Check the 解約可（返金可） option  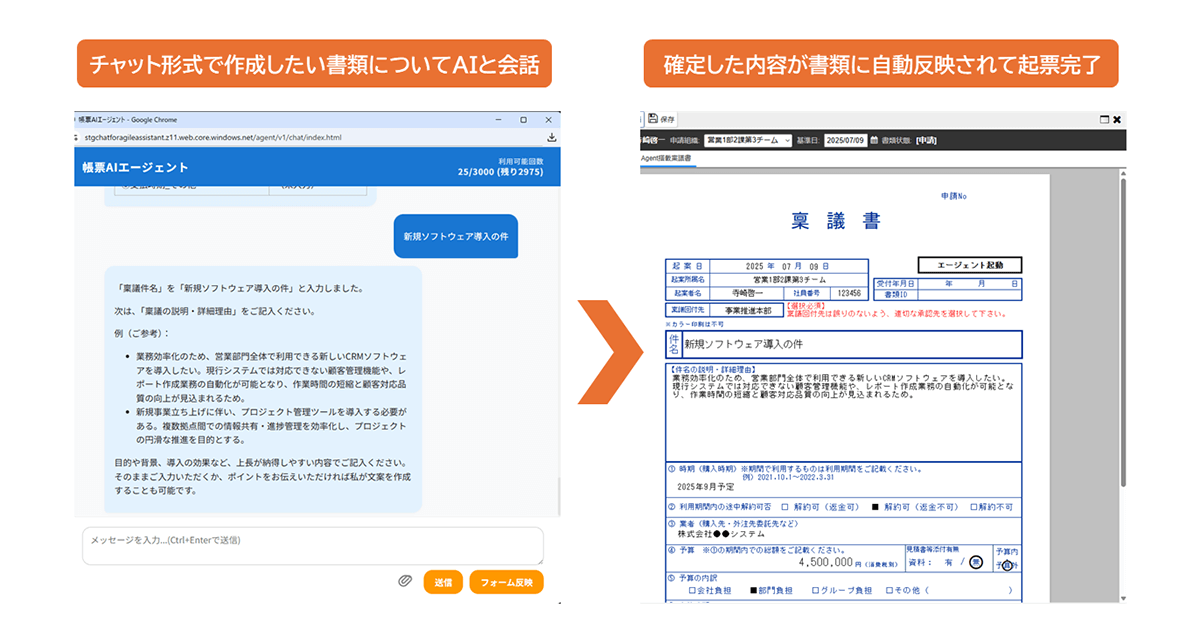(784, 507)
